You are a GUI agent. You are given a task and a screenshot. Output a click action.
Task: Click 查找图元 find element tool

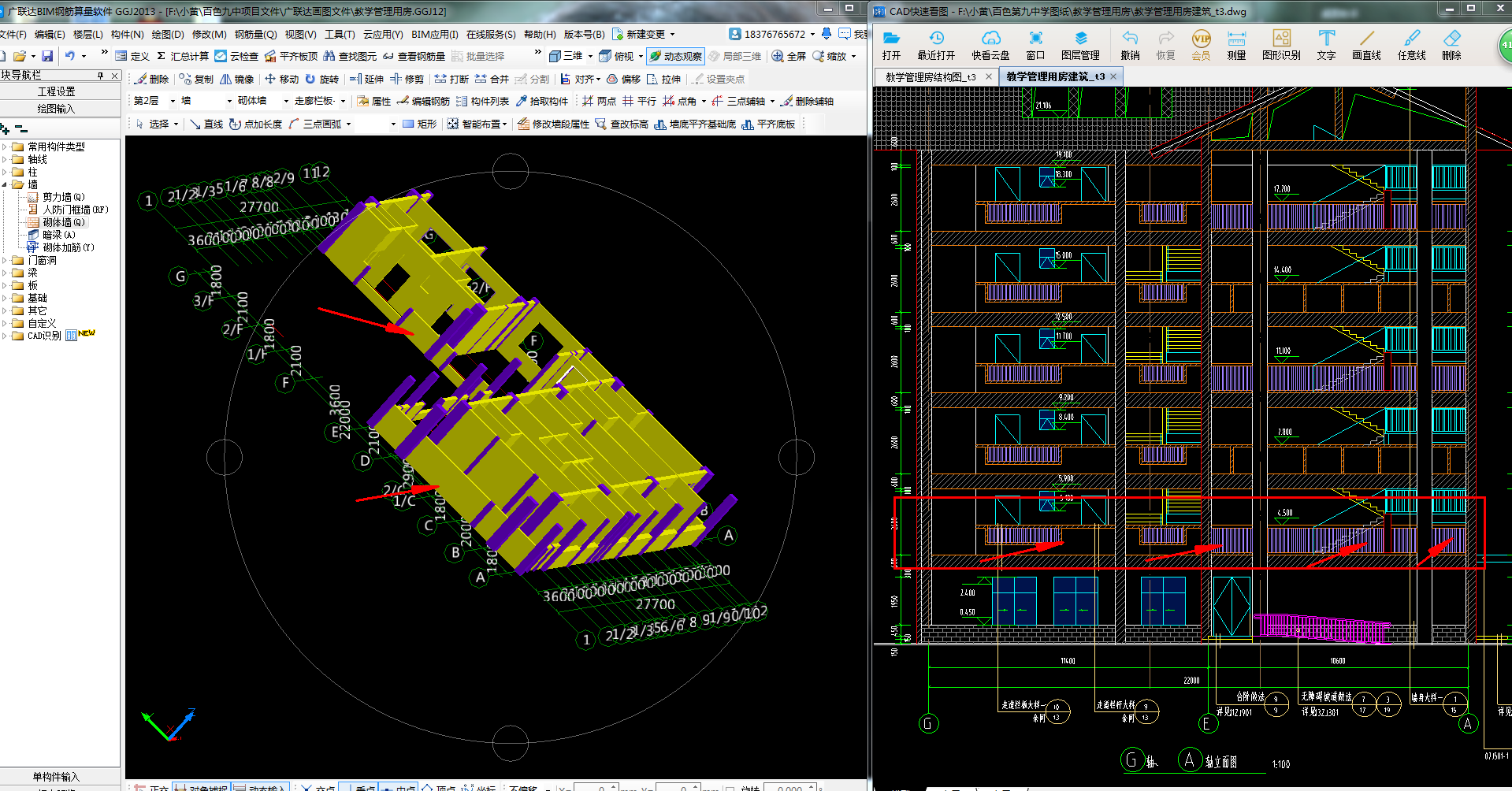pos(351,56)
